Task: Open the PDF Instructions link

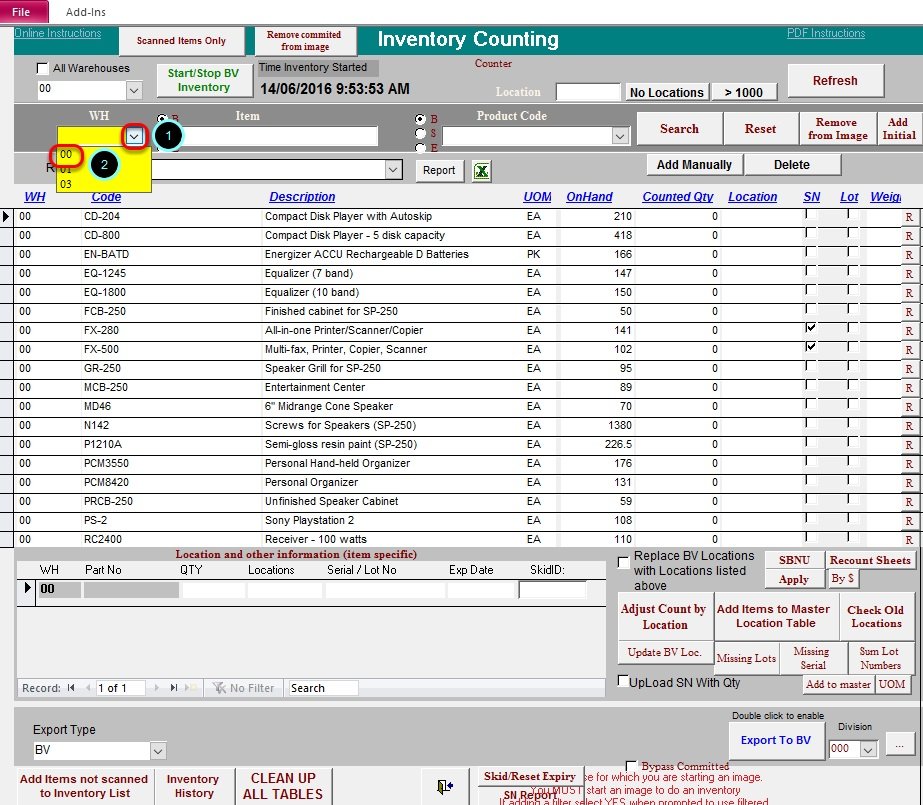Action: pos(825,33)
